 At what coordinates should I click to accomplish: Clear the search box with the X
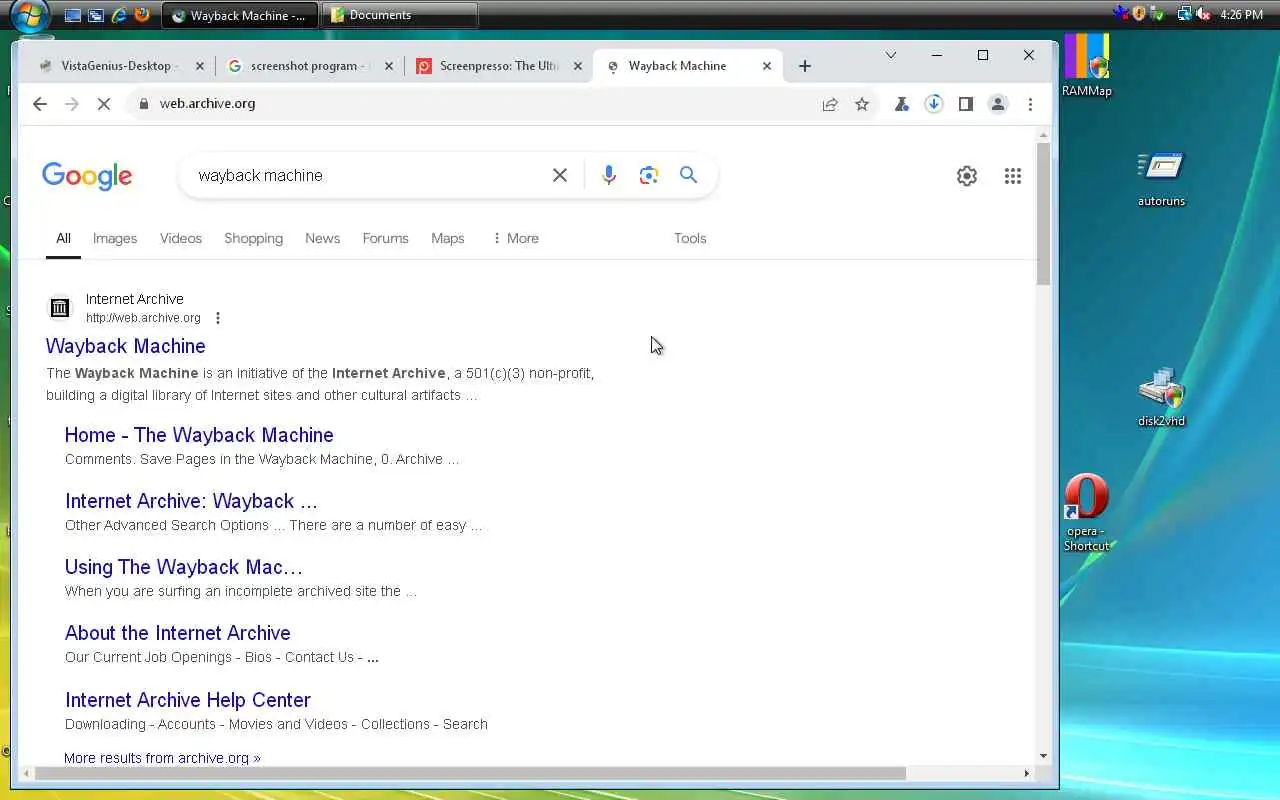(560, 175)
